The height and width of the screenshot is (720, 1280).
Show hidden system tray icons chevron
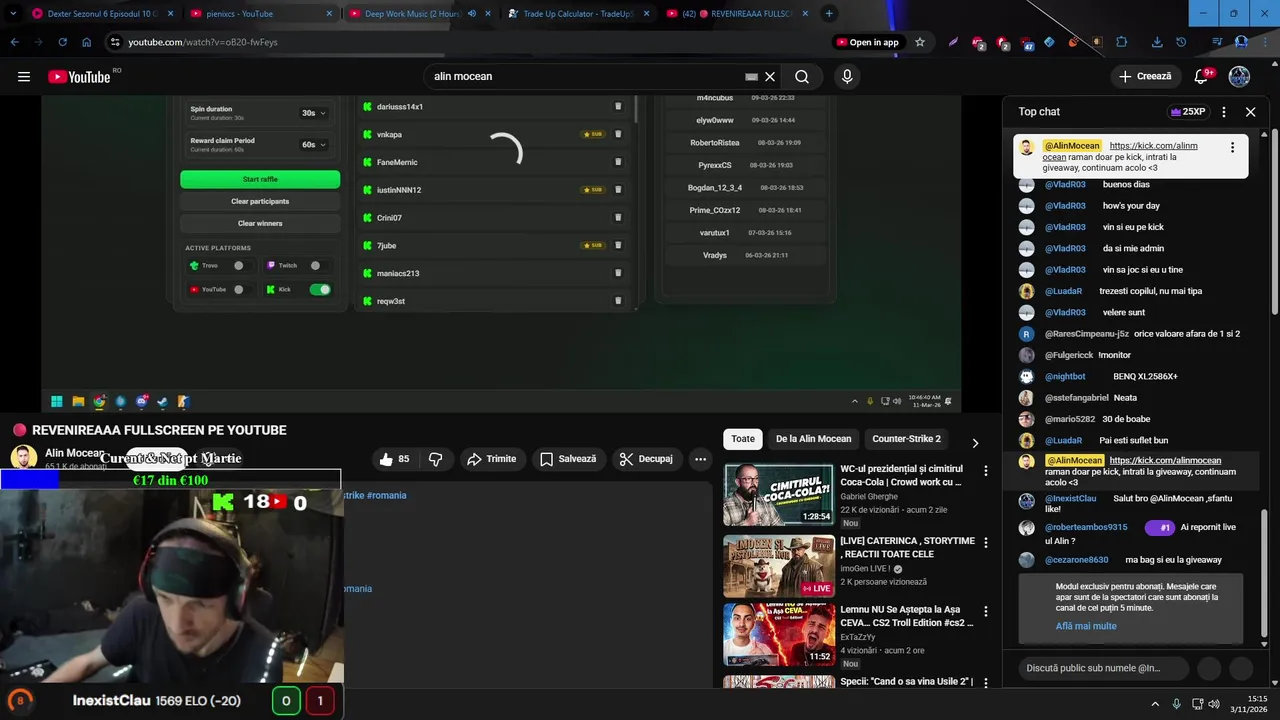click(x=1155, y=704)
